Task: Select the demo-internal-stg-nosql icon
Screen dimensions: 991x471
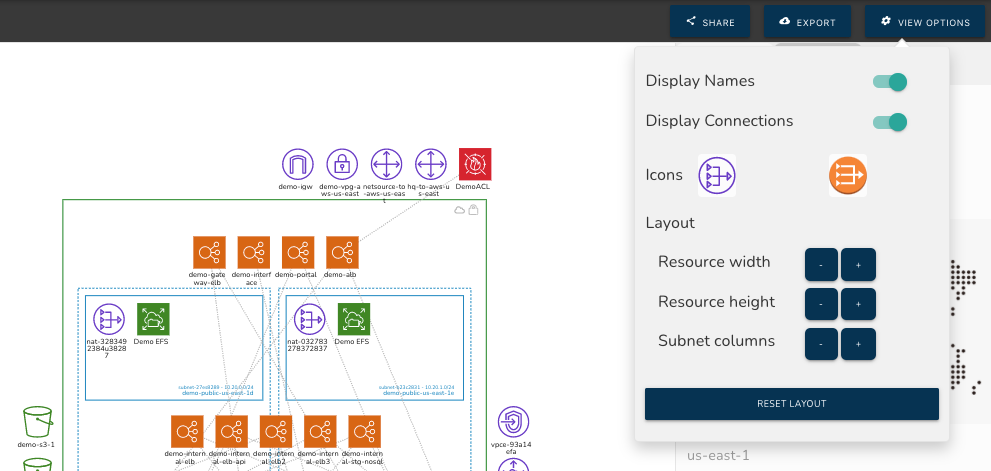Action: click(x=364, y=432)
